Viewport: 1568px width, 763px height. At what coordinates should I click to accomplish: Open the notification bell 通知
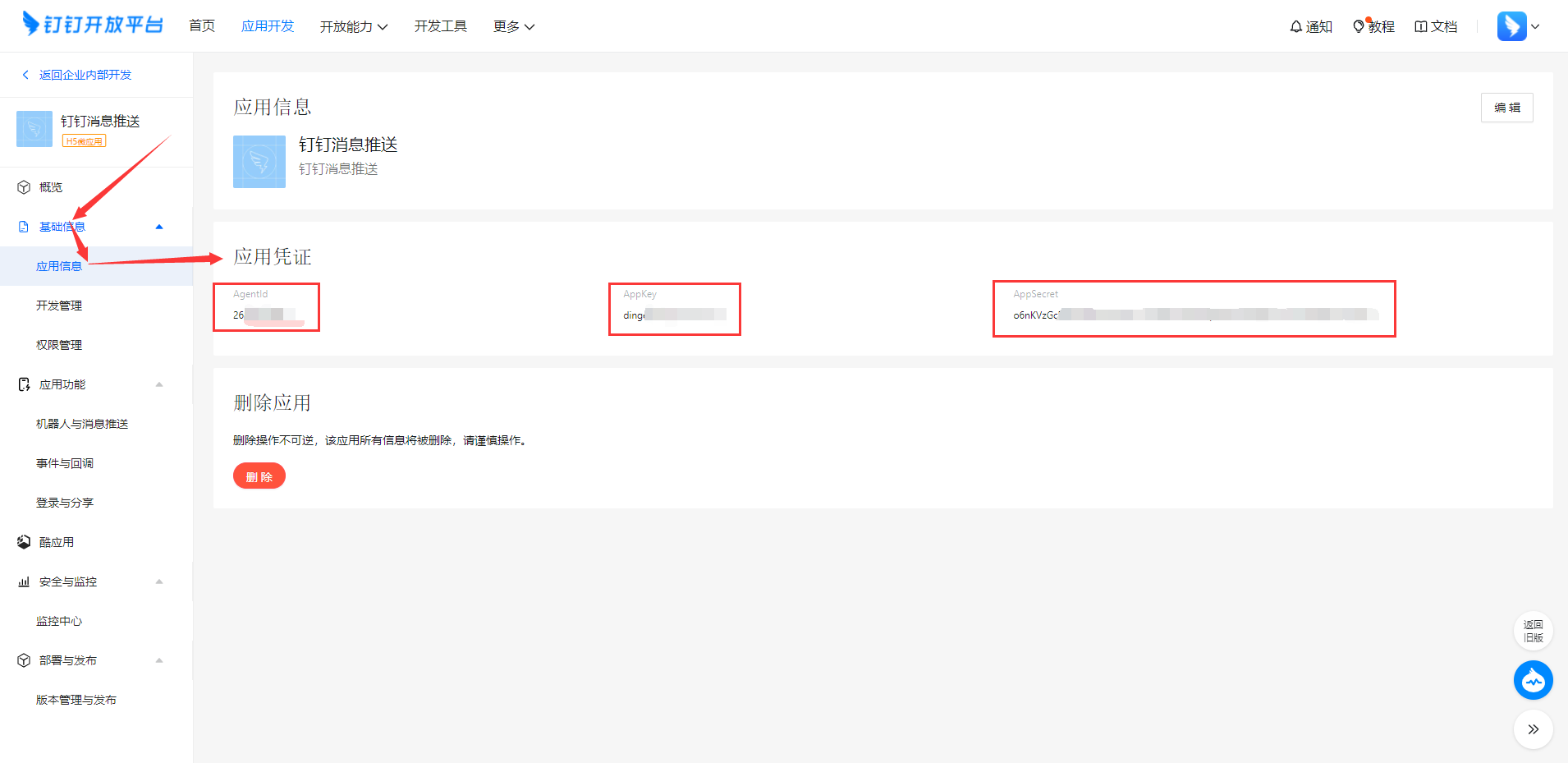(1310, 26)
